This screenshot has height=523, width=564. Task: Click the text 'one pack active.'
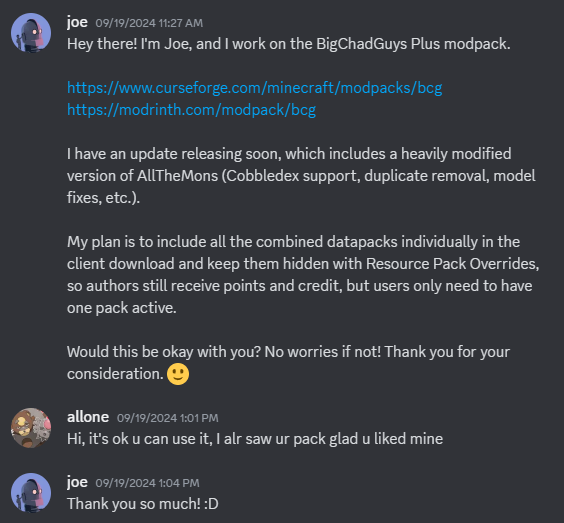coord(122,308)
